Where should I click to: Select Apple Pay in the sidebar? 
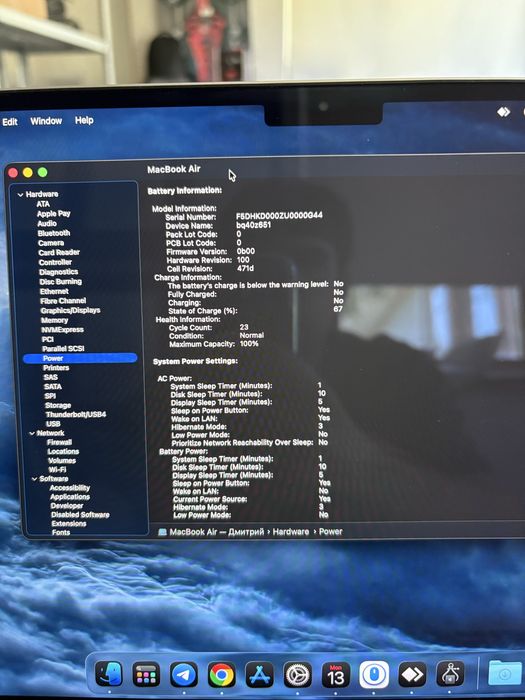click(x=54, y=214)
